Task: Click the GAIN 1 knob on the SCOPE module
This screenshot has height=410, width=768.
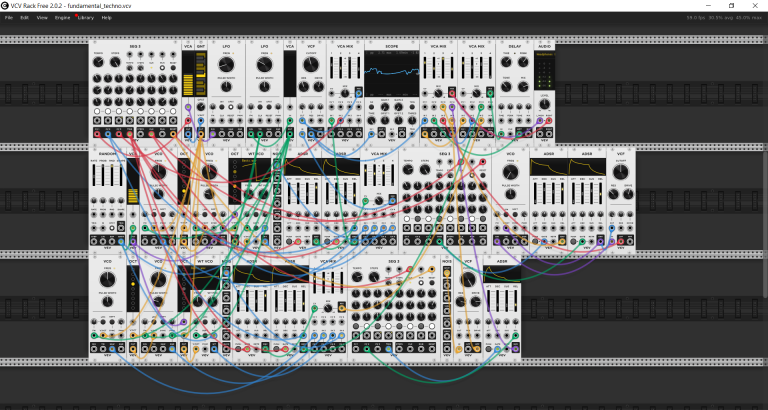Action: point(385,107)
